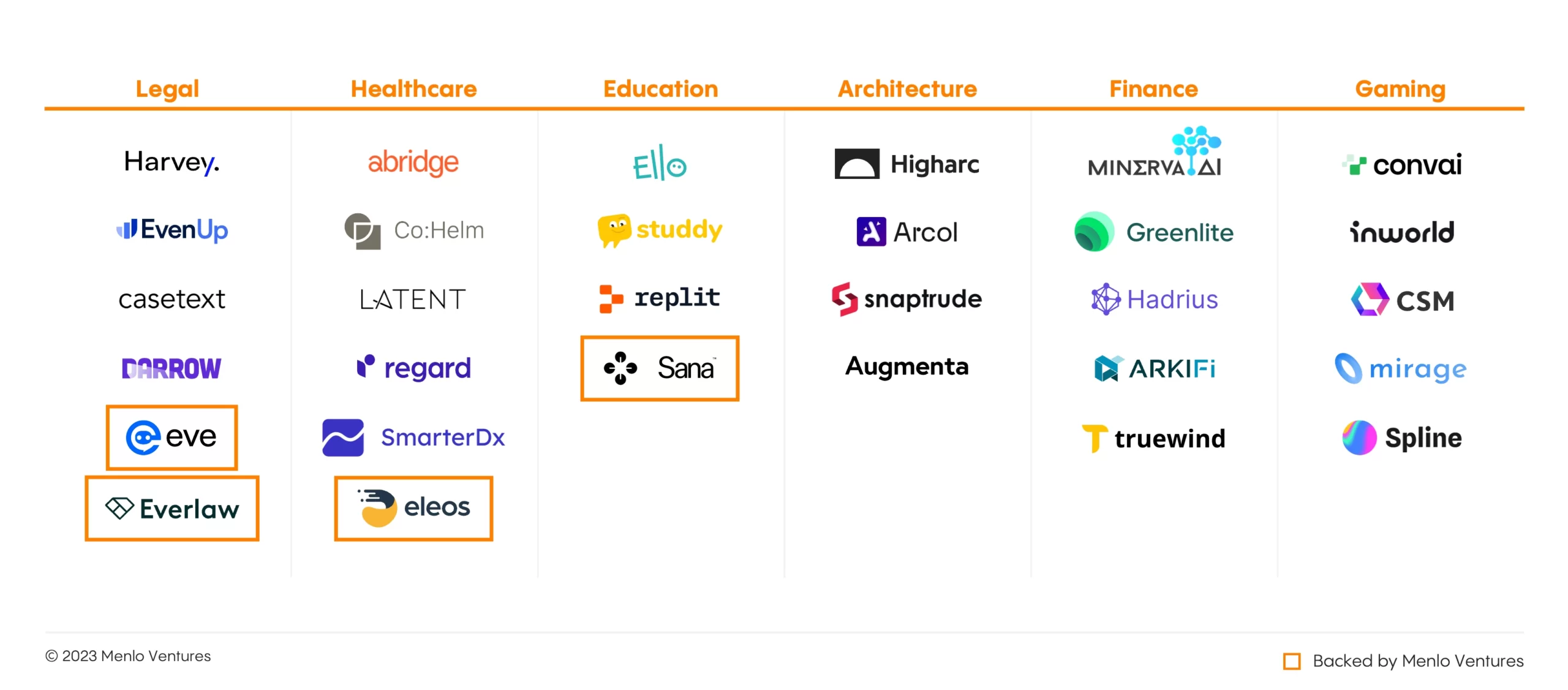Click the Co:Helm gray logo icon

(362, 231)
